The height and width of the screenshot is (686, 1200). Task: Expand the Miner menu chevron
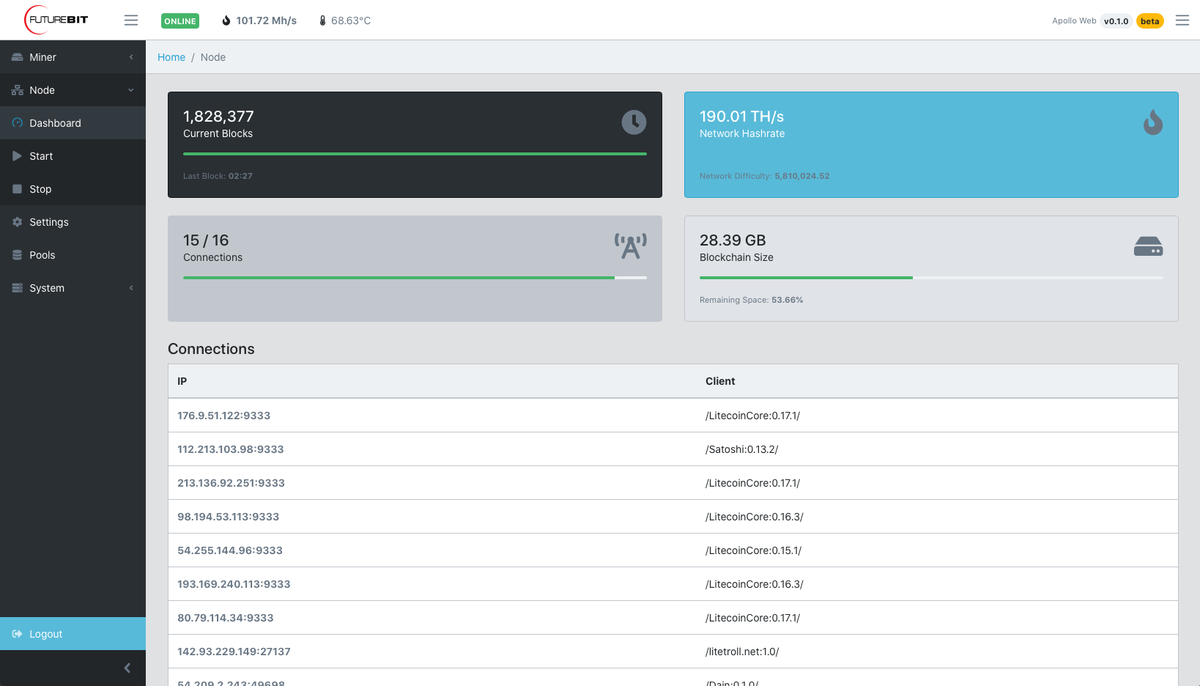click(x=131, y=57)
